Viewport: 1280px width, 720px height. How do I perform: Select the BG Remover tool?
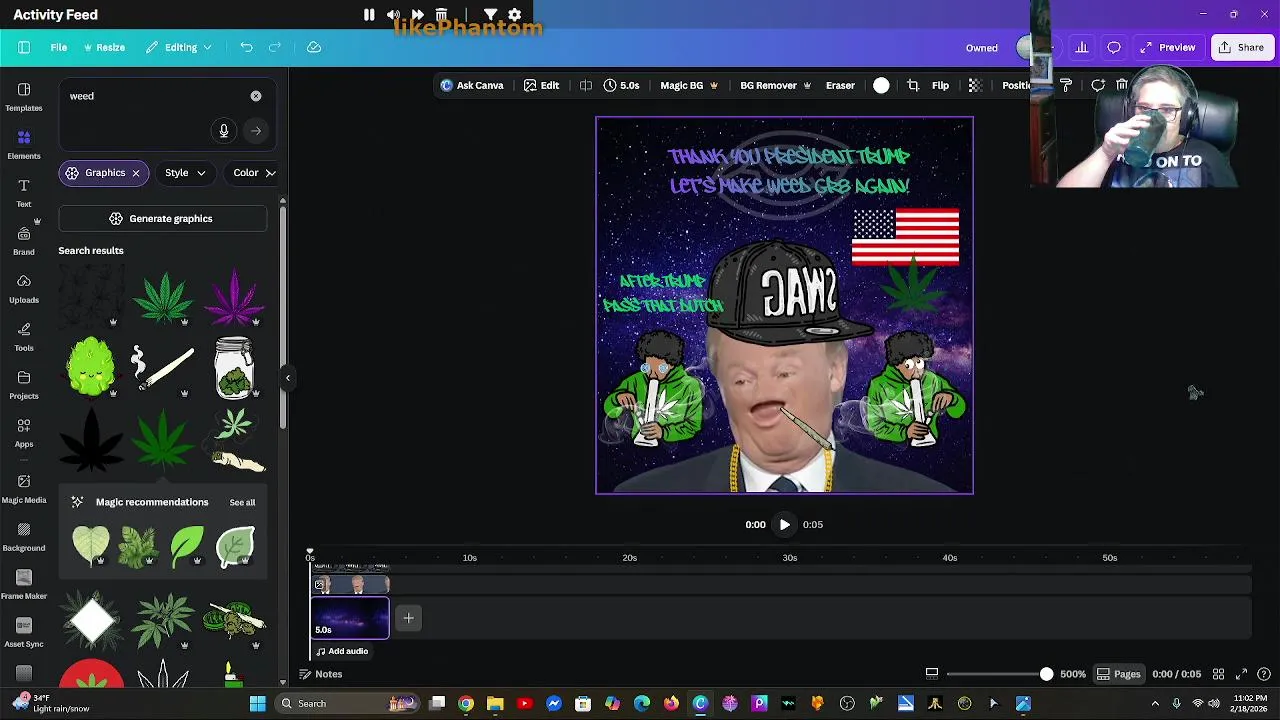(x=775, y=86)
